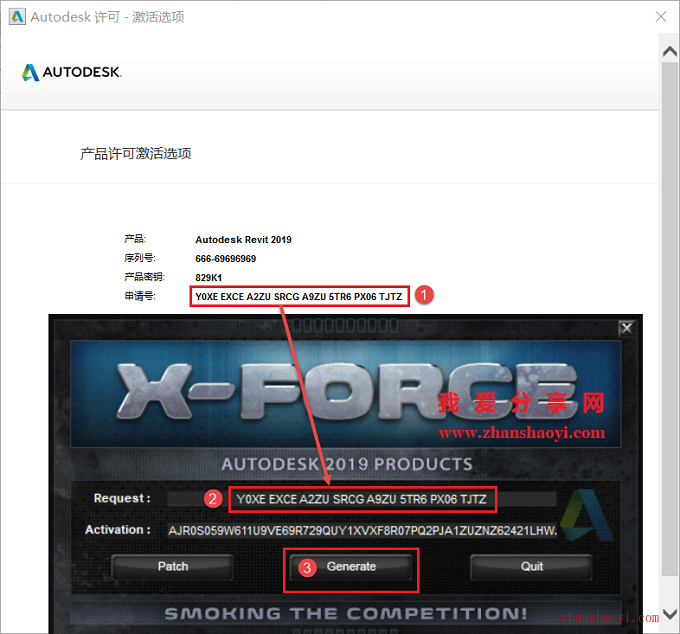Click the product key 829K1
This screenshot has width=680, height=634.
(x=209, y=278)
